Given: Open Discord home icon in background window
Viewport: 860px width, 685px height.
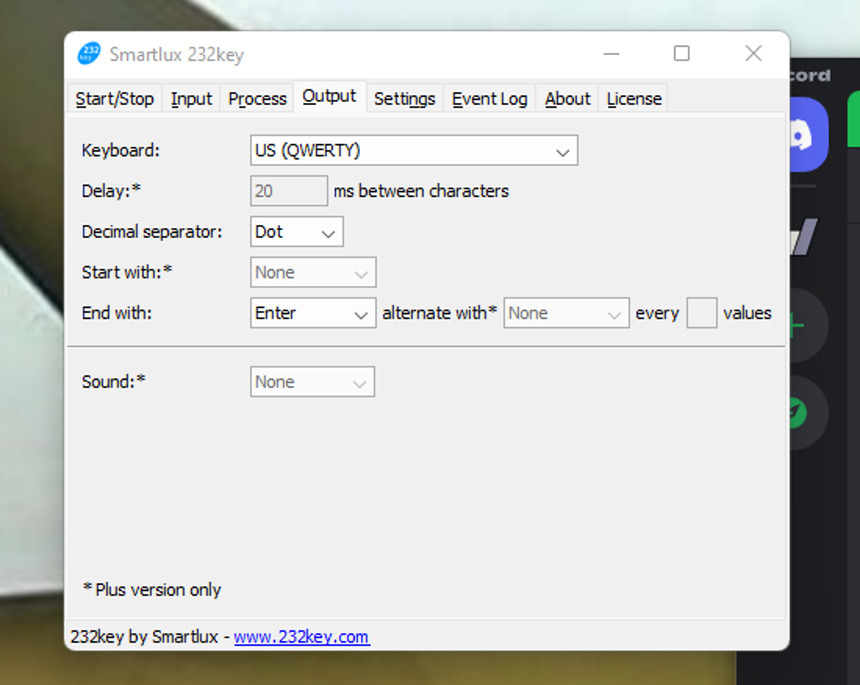Looking at the screenshot, I should [808, 134].
